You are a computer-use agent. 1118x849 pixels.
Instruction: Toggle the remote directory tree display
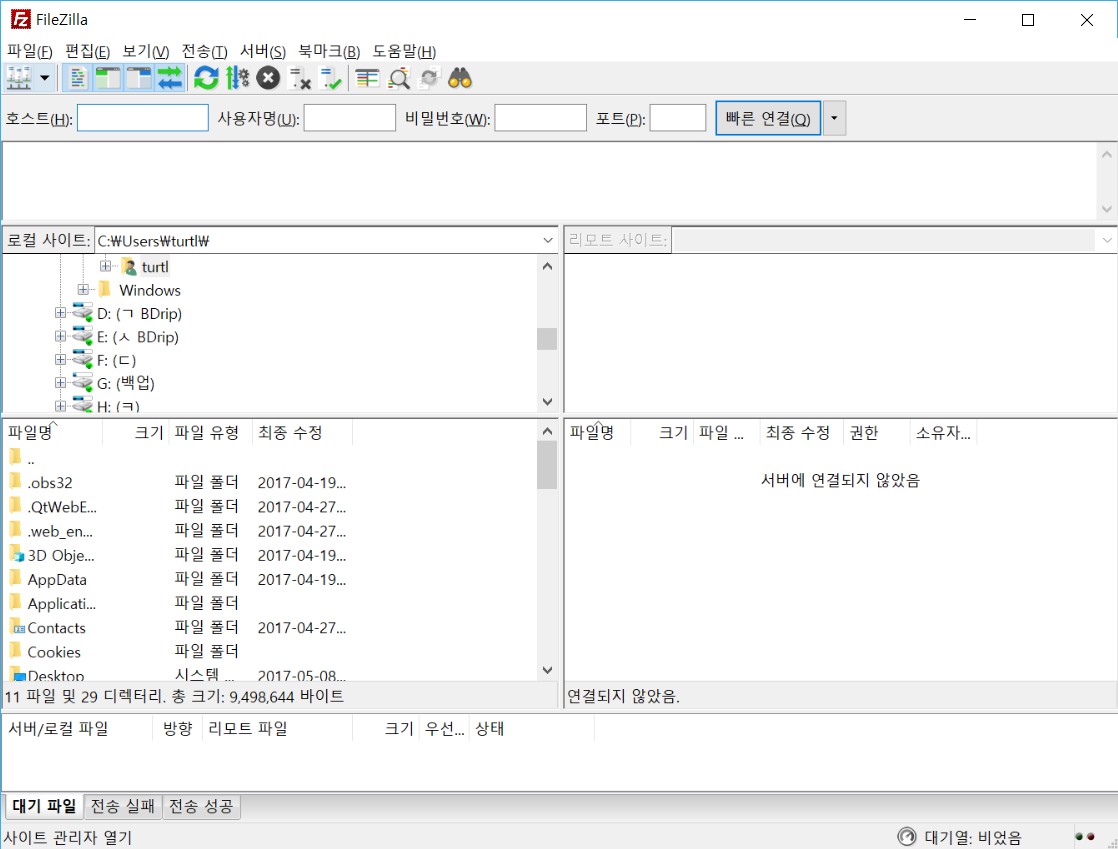139,78
